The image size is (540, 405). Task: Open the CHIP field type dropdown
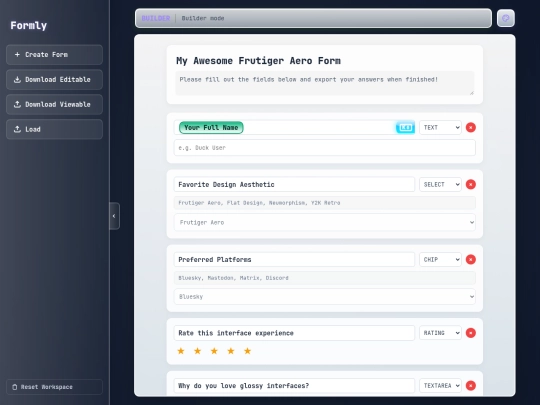[440, 259]
